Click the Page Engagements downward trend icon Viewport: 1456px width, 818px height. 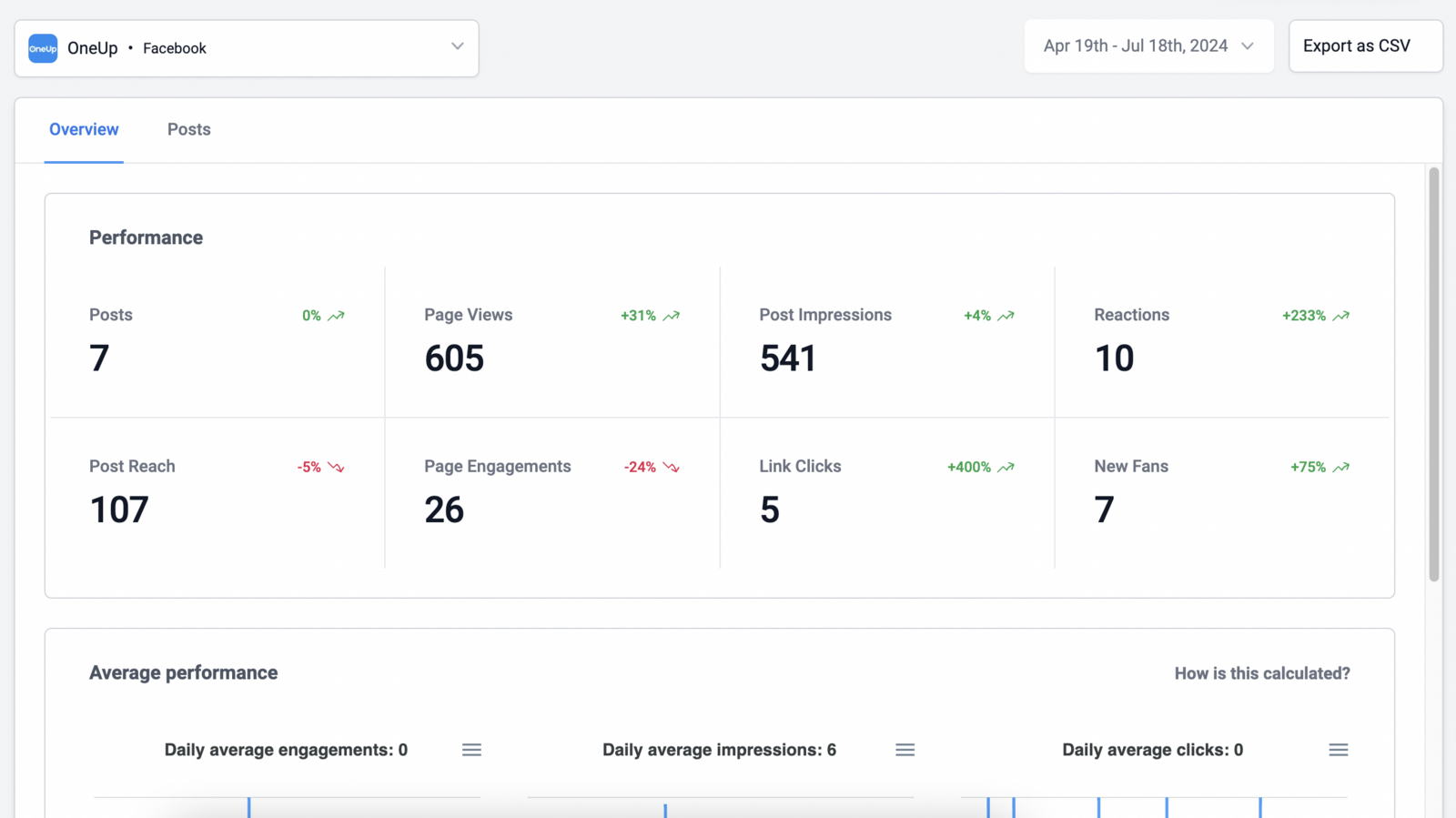672,467
